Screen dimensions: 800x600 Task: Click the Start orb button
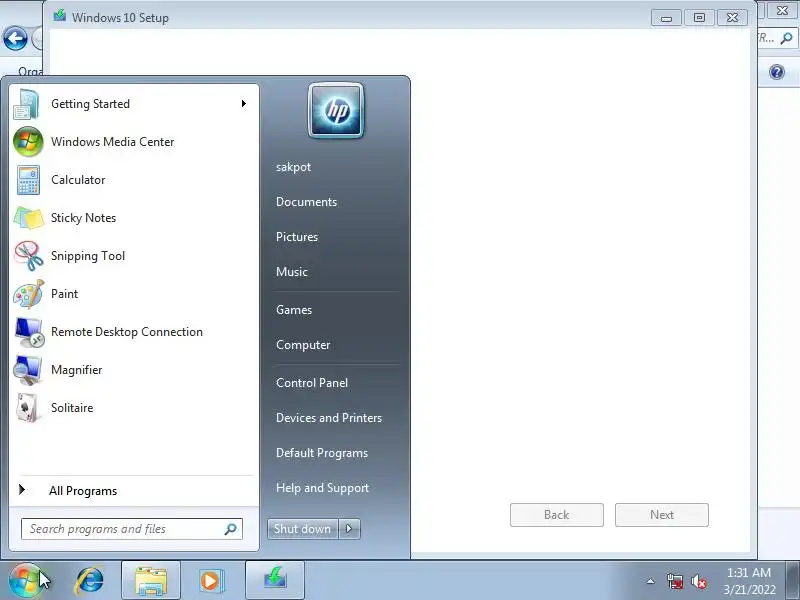(x=27, y=581)
